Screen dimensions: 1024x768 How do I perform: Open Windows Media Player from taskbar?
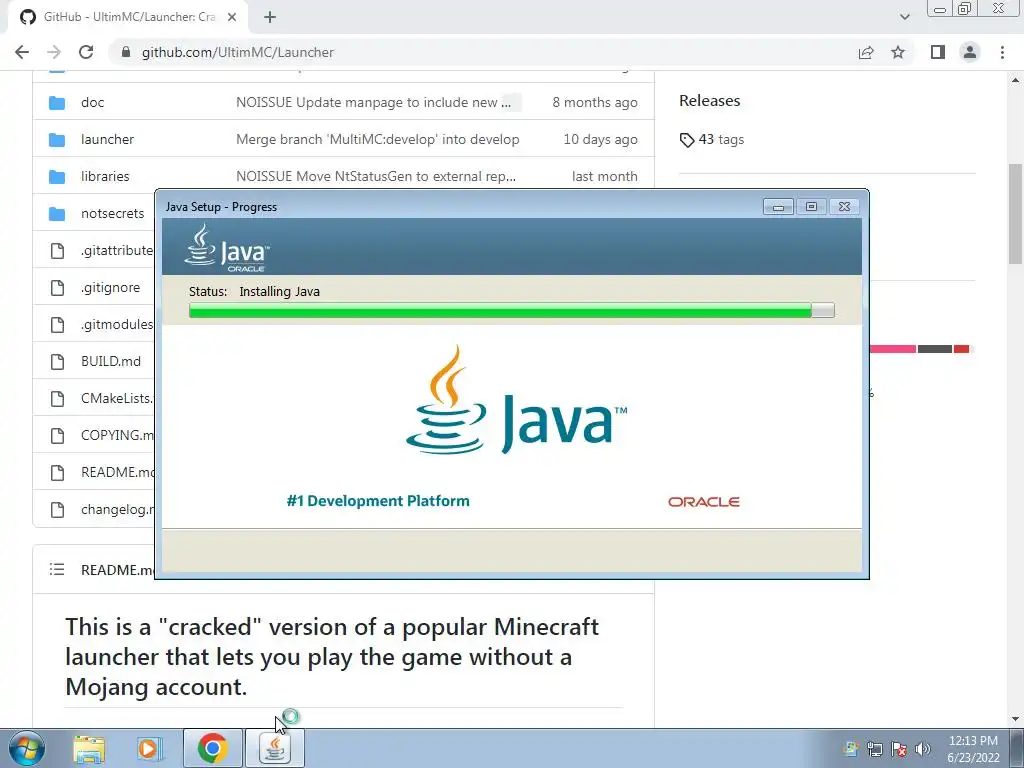(x=149, y=748)
